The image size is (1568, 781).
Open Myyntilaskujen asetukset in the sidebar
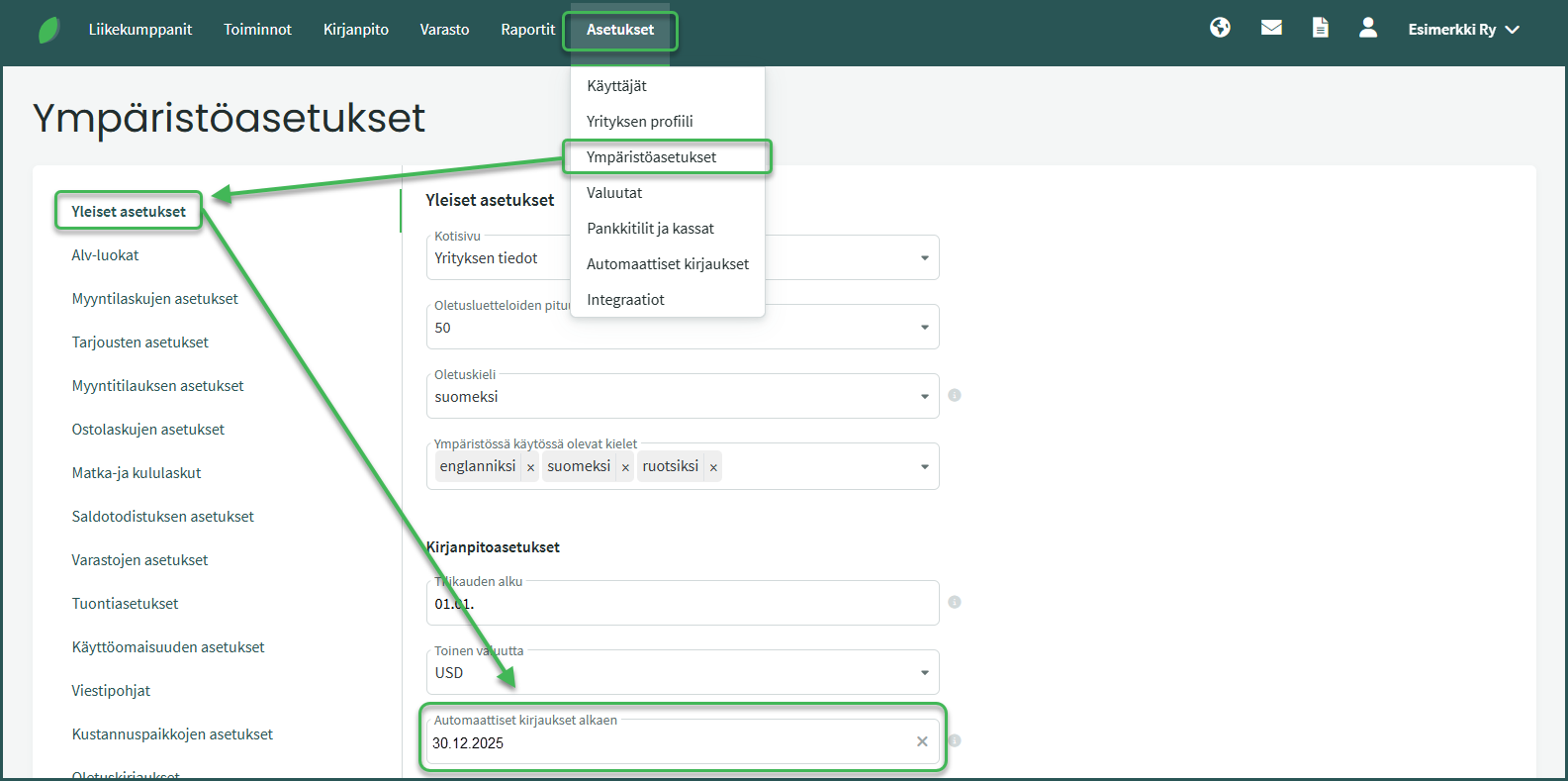154,299
